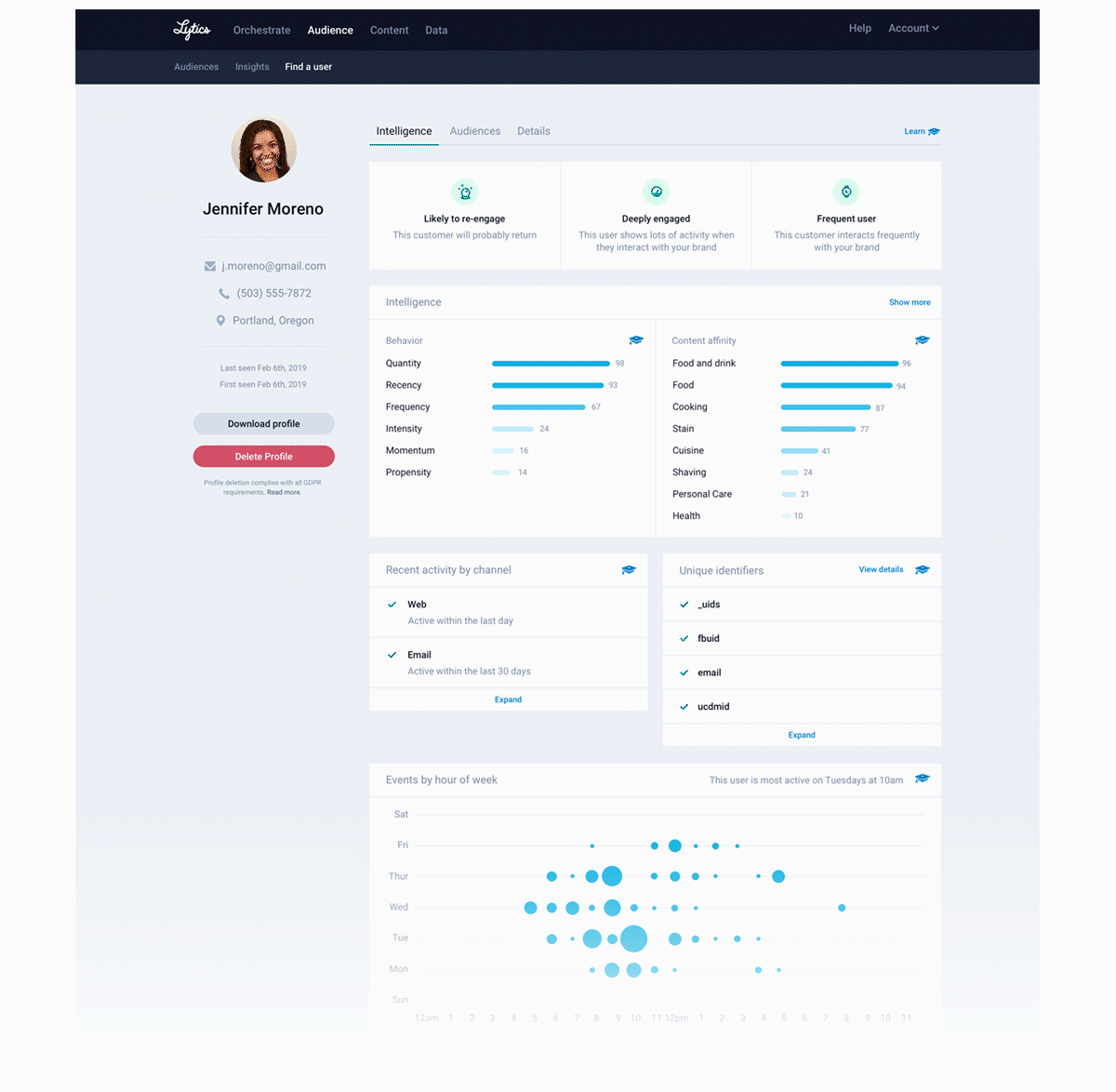Toggle the checkmark beside the fbuid identifier
The width and height of the screenshot is (1116, 1092).
pos(684,638)
